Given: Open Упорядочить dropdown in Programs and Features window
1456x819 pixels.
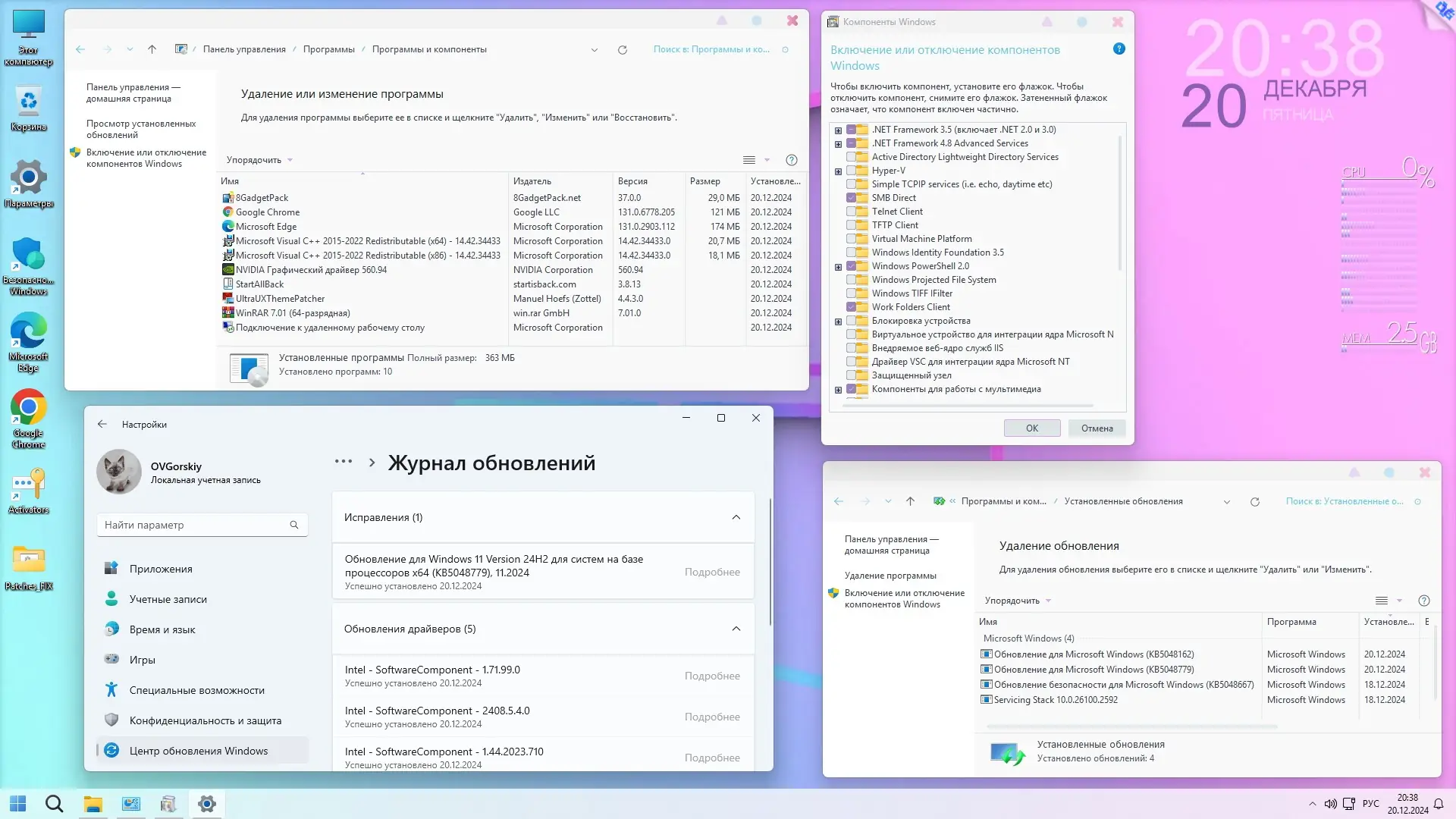Looking at the screenshot, I should coord(259,160).
